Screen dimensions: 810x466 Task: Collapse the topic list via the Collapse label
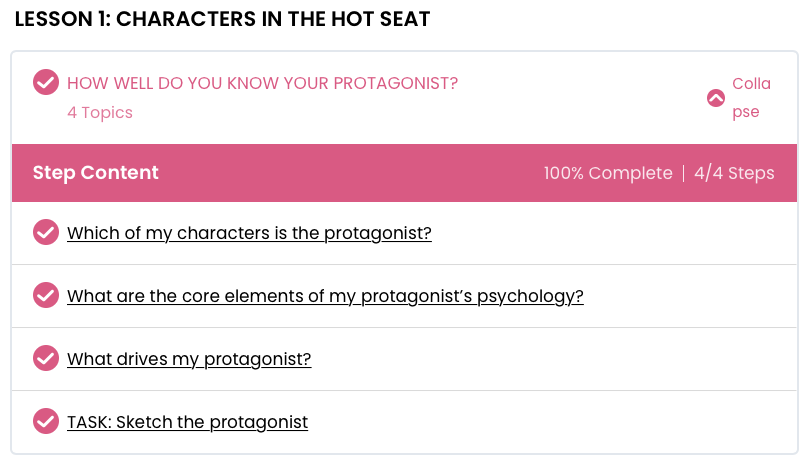(x=751, y=97)
